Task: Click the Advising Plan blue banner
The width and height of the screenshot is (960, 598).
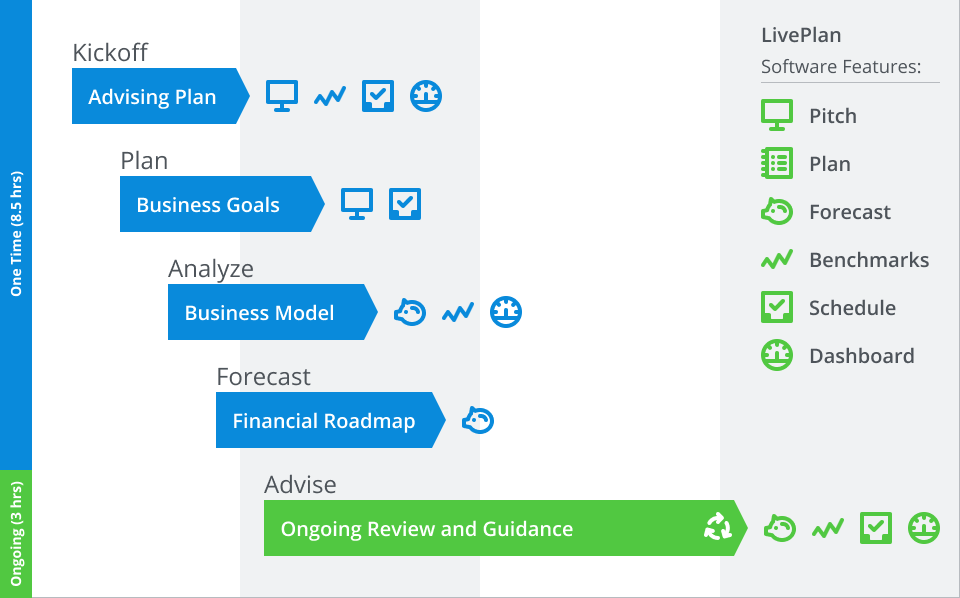Action: [x=153, y=97]
